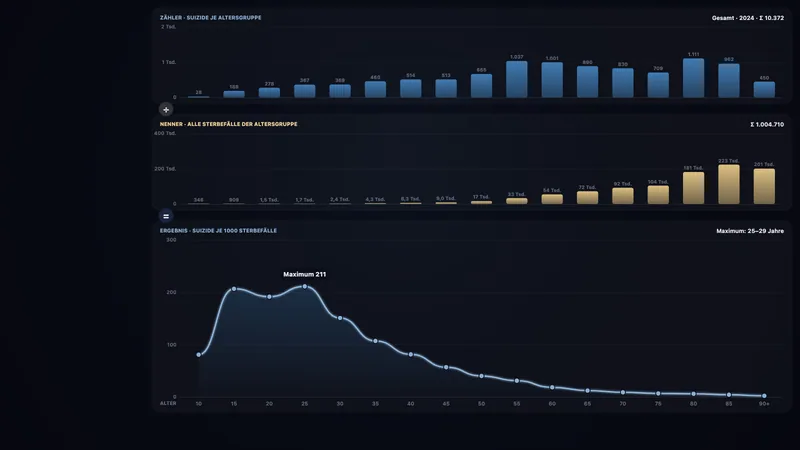Screen dimensions: 800x450
Task: Click the 'Σ 1.004.710' total text
Action: pyautogui.click(x=767, y=124)
